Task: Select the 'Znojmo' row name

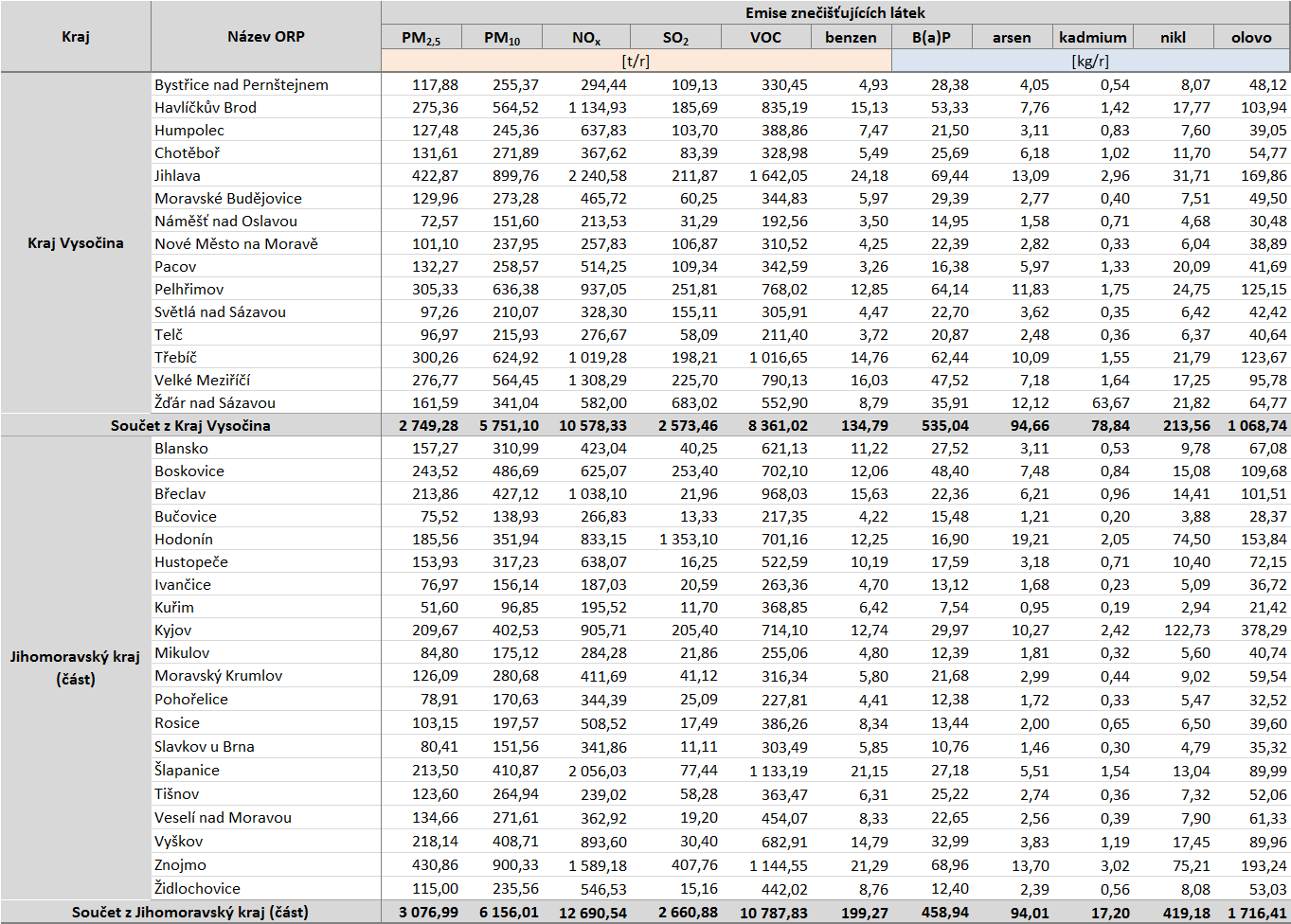Action: click(x=180, y=864)
